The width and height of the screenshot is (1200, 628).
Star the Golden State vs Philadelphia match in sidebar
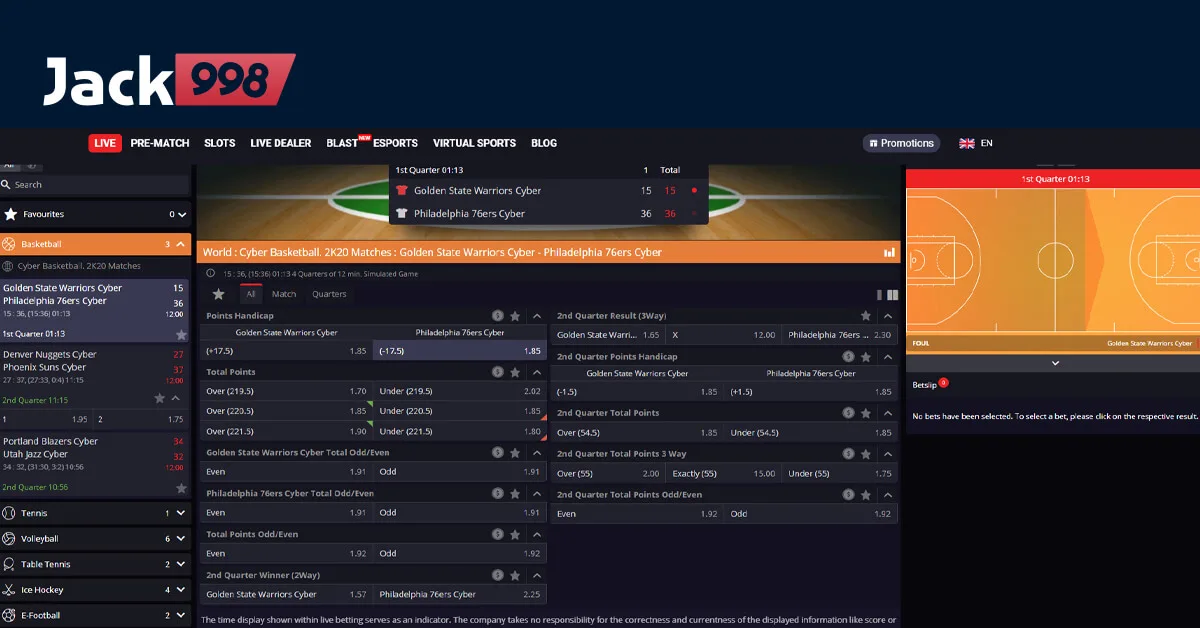181,335
